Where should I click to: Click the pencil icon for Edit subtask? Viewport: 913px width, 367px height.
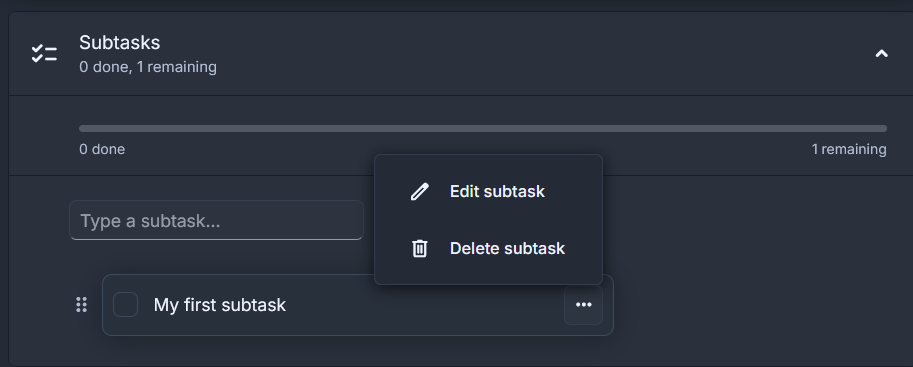pos(420,192)
